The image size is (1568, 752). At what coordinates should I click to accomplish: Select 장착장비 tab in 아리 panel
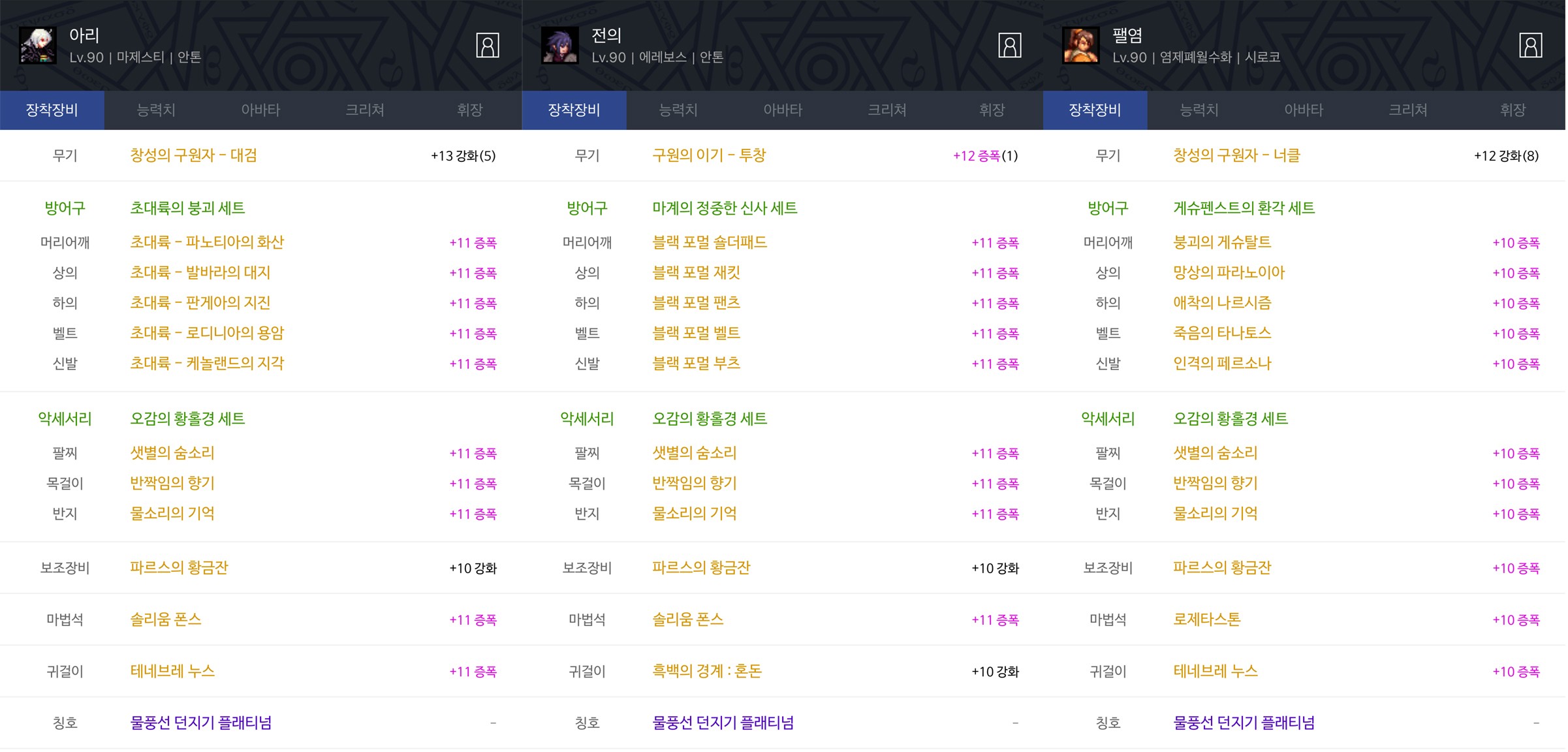[52, 110]
